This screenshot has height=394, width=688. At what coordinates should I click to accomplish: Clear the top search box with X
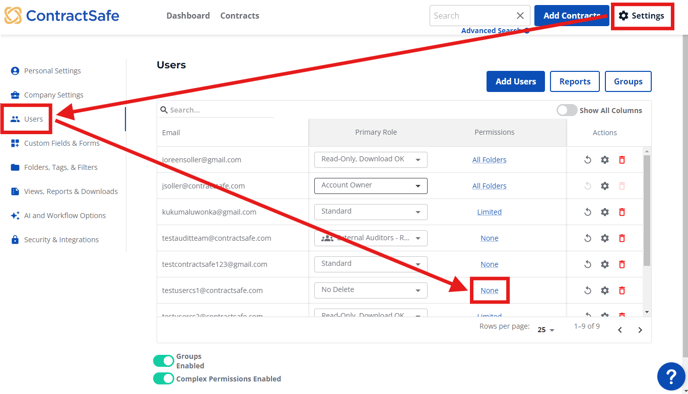click(520, 16)
